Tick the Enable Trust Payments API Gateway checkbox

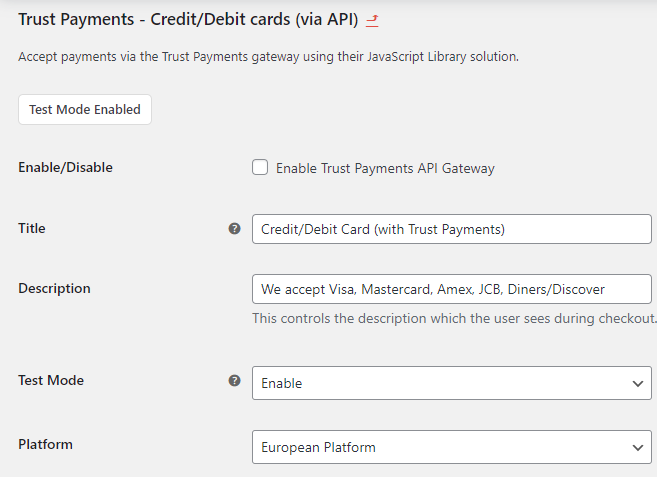pyautogui.click(x=260, y=168)
